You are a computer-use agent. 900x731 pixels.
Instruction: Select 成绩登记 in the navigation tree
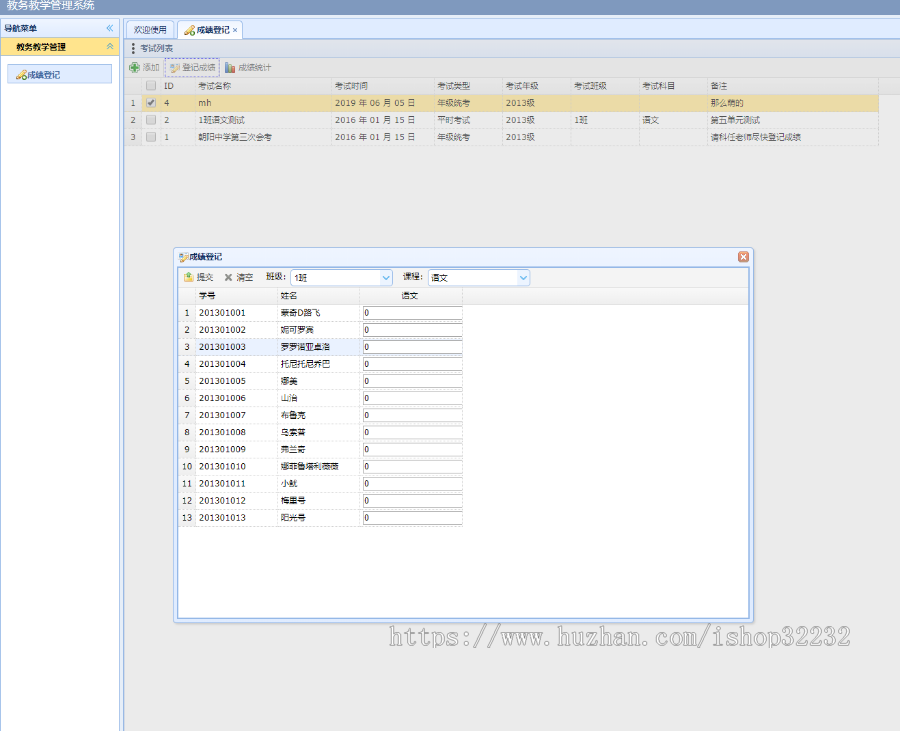point(43,74)
